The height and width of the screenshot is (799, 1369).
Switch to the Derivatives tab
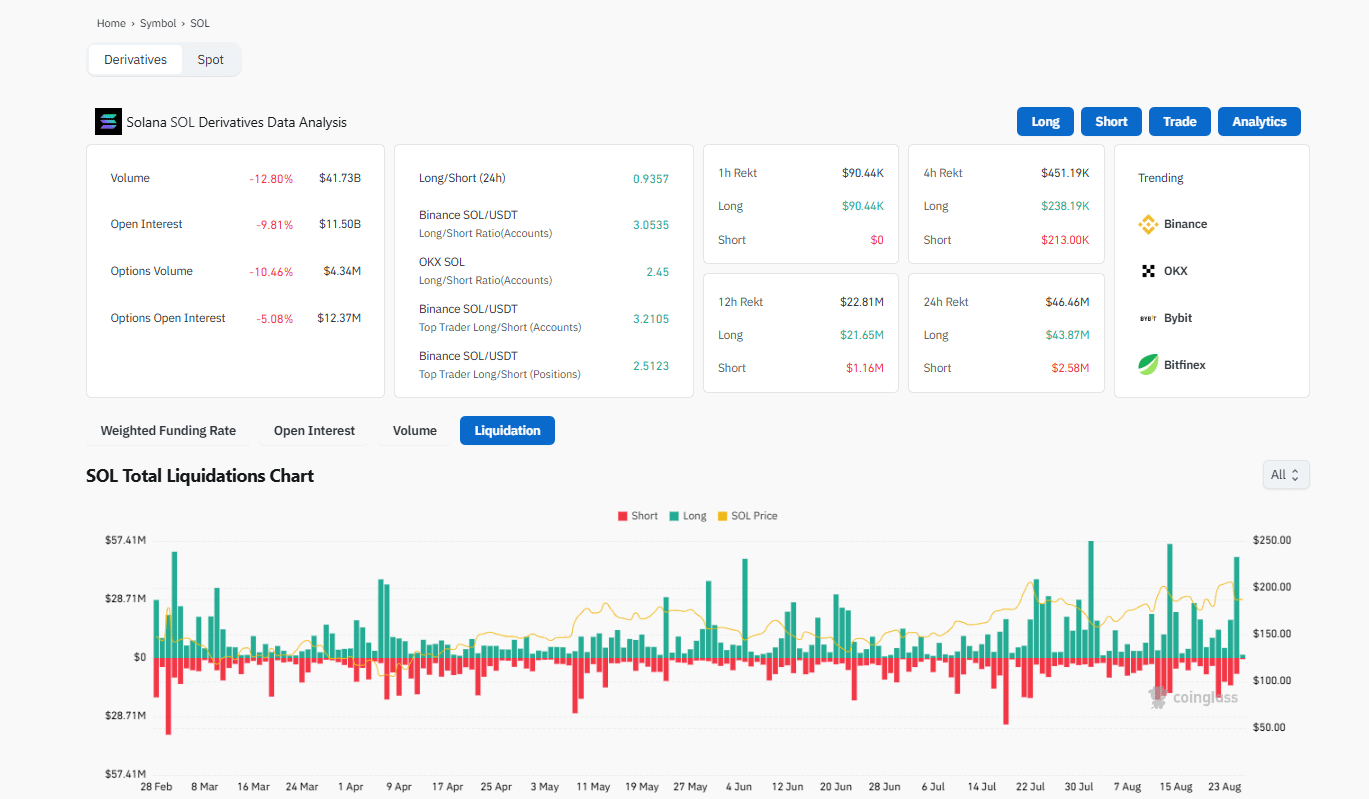point(135,60)
